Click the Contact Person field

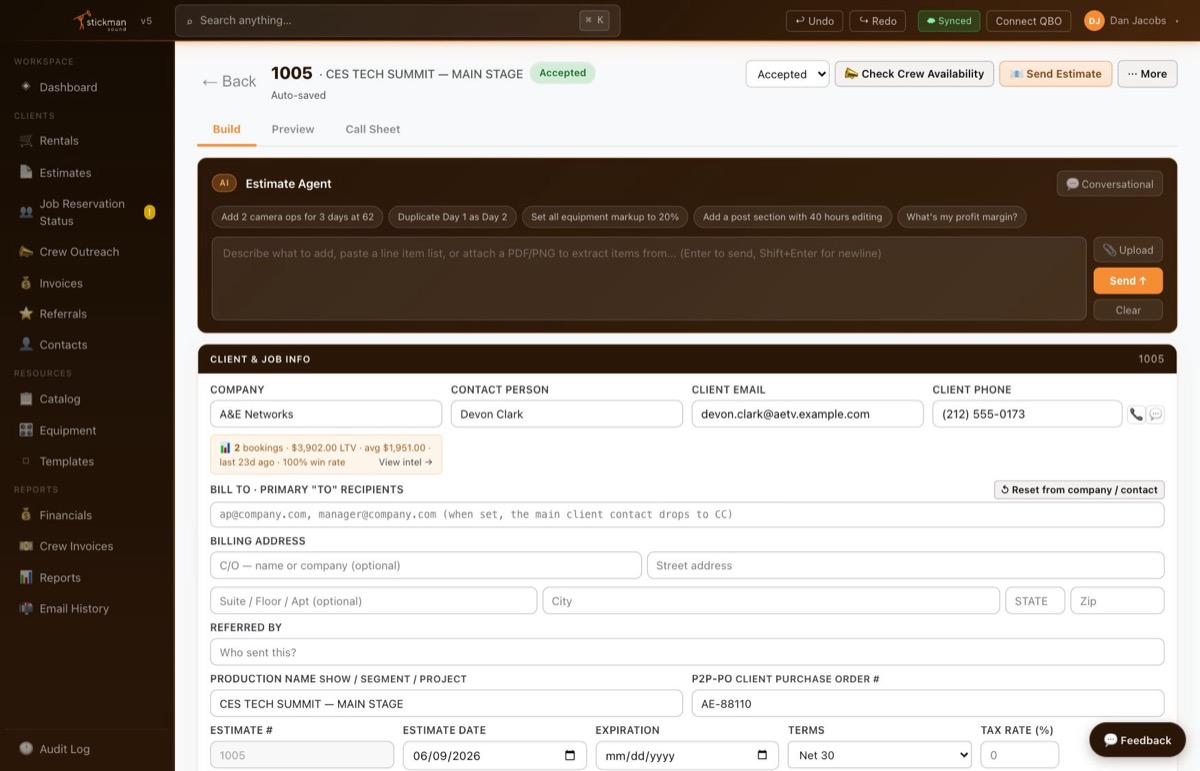coord(567,414)
